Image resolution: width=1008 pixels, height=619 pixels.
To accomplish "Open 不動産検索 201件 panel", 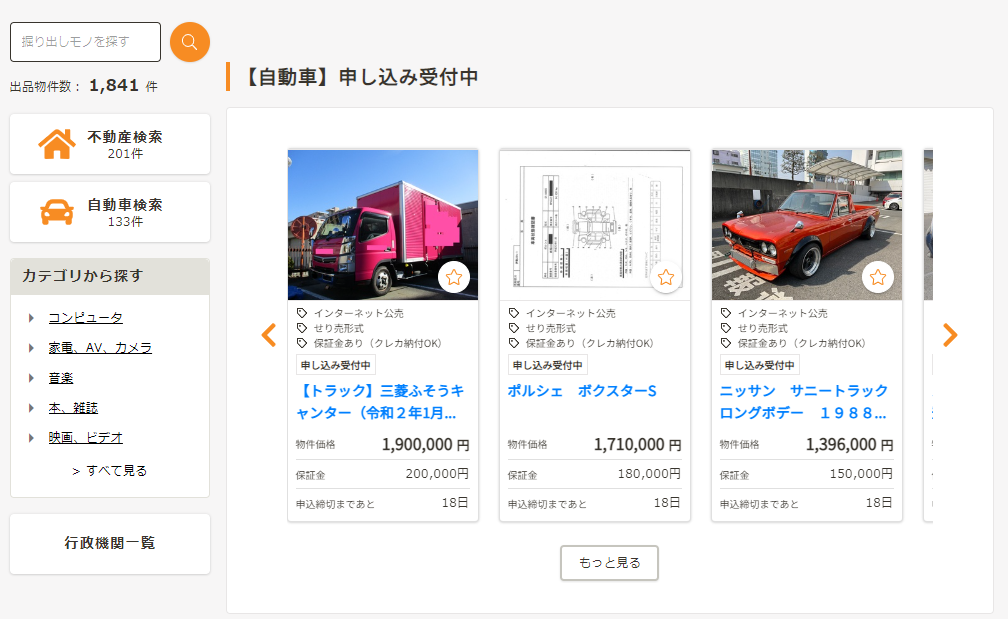I will click(x=110, y=144).
